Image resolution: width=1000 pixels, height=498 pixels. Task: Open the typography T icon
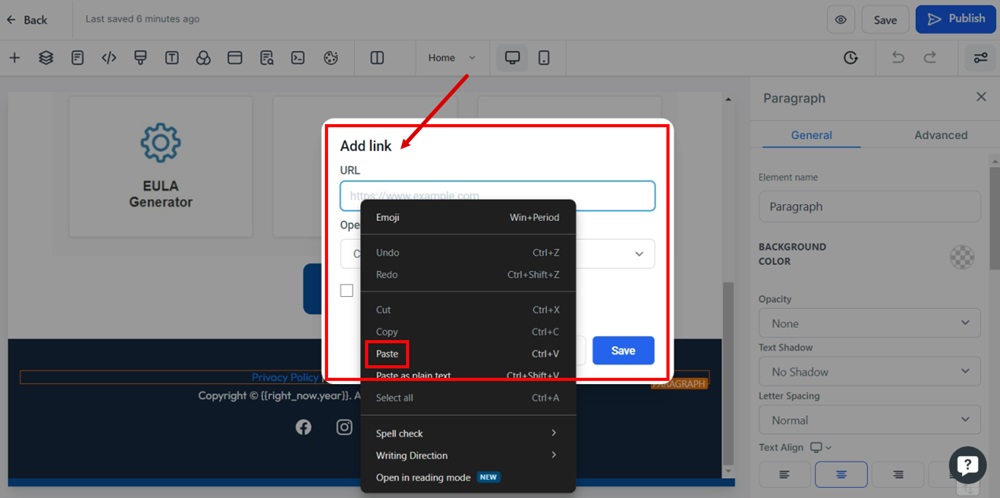click(x=172, y=58)
